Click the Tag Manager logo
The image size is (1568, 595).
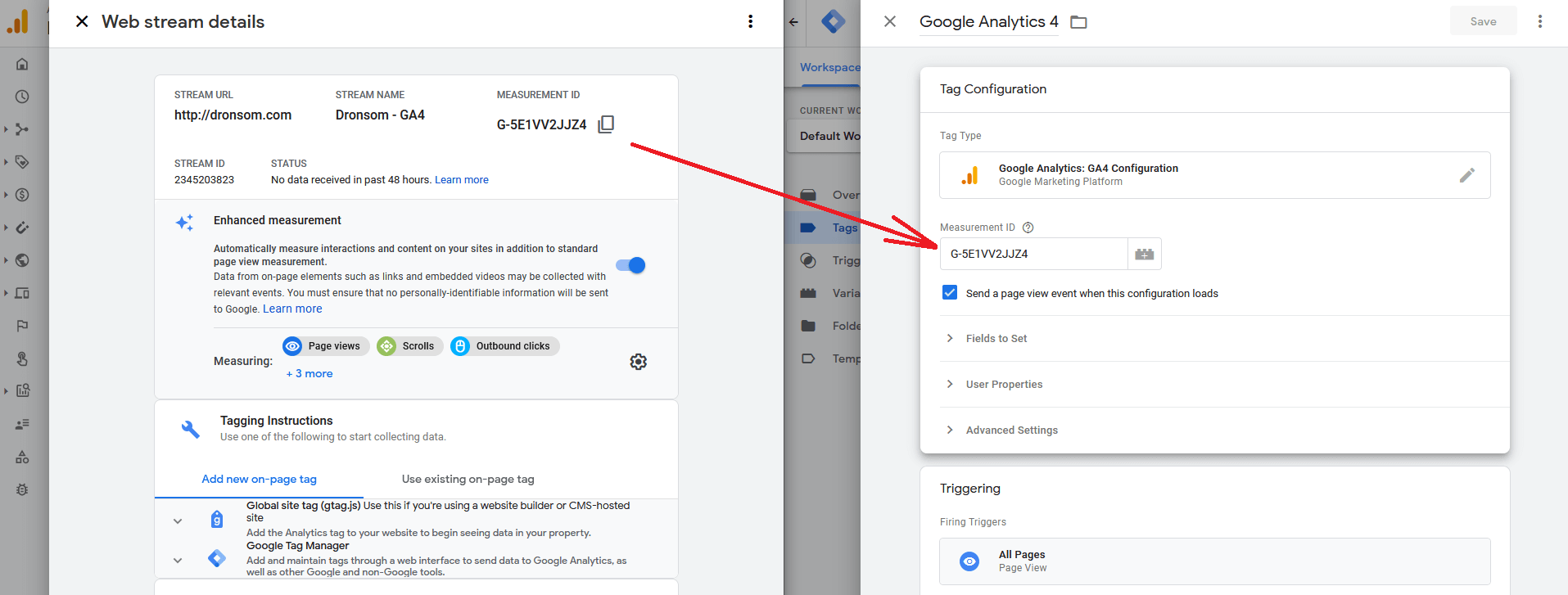click(x=833, y=21)
